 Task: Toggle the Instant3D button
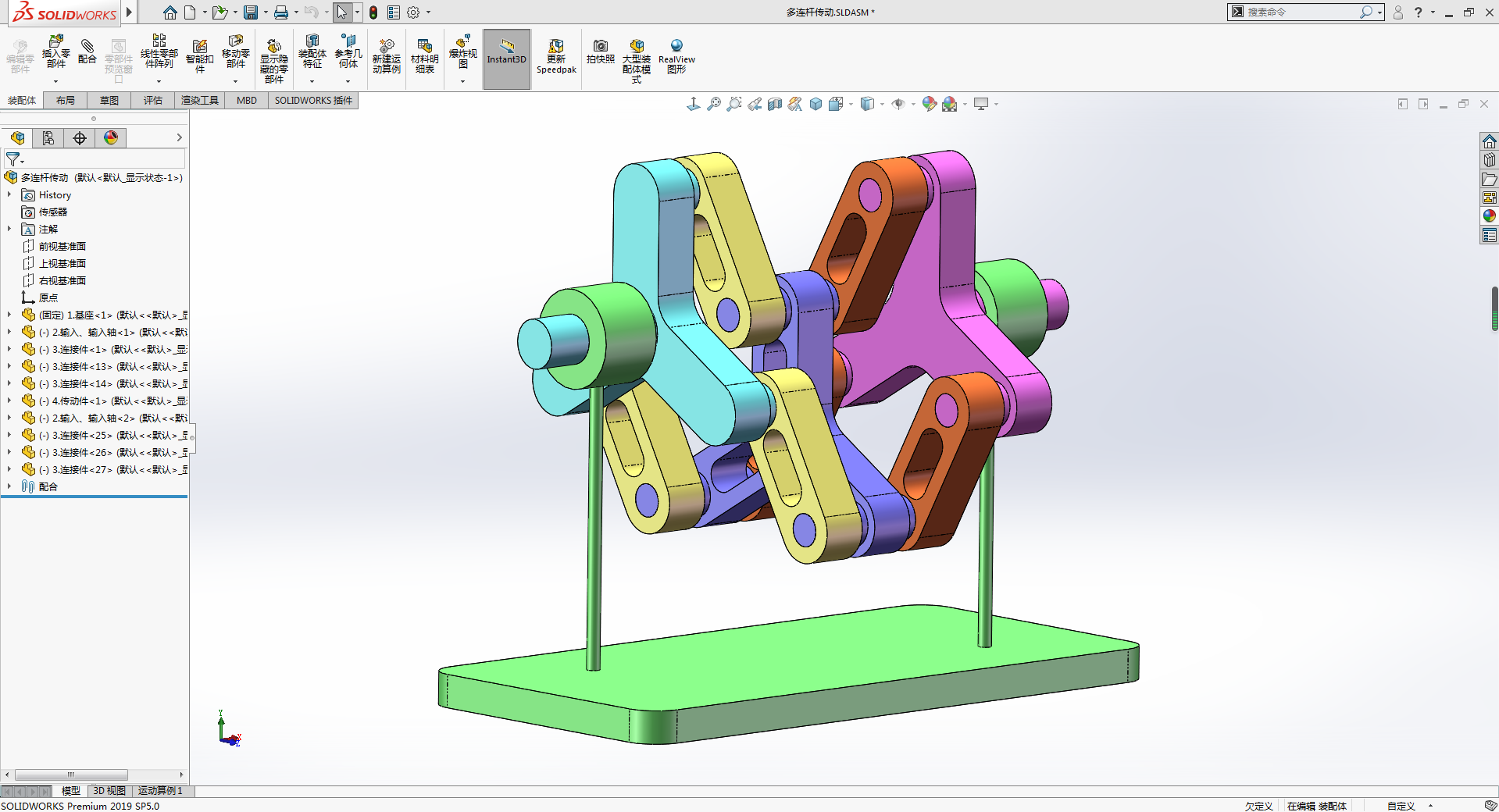(507, 59)
